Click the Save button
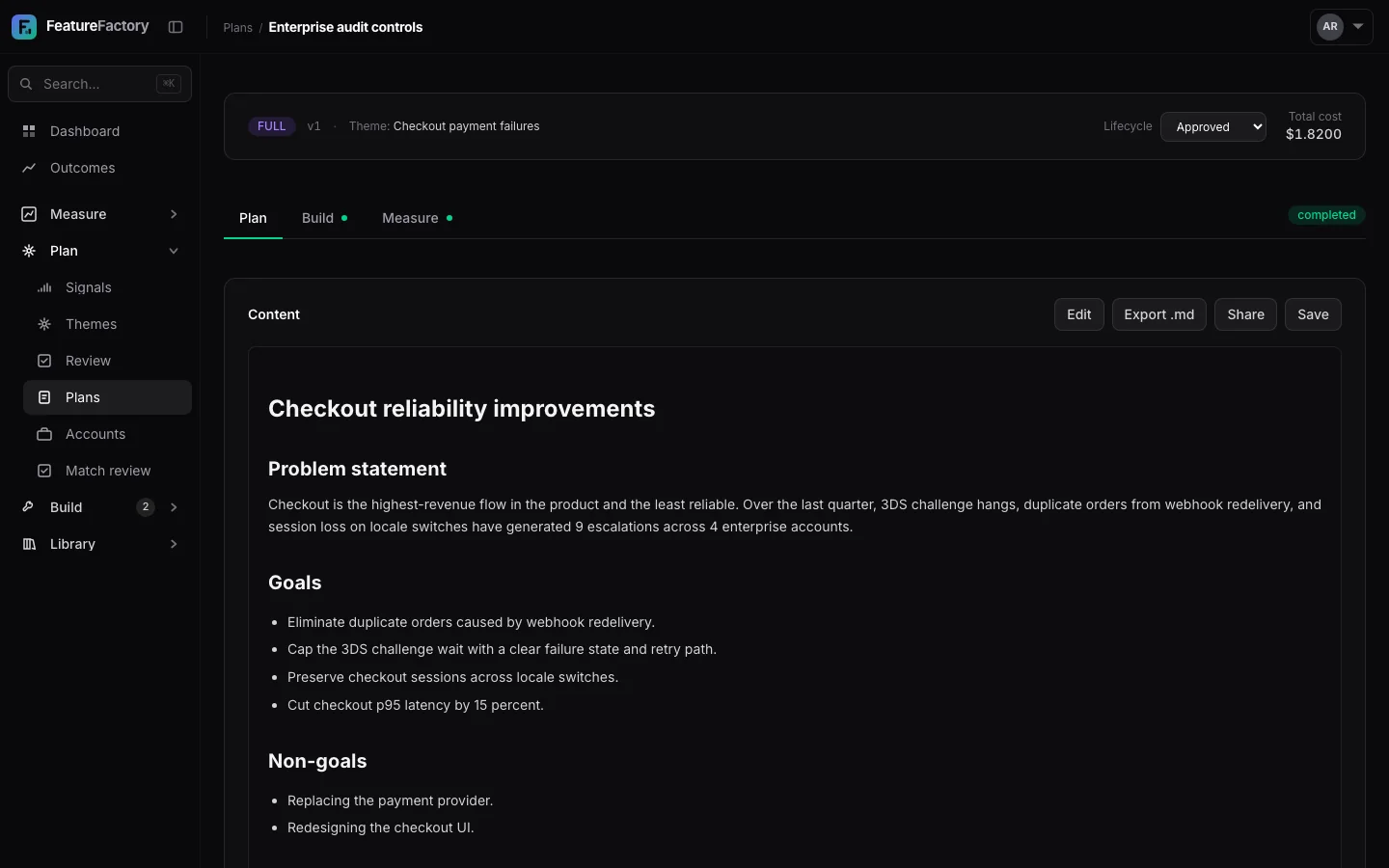1389x868 pixels. (1313, 314)
